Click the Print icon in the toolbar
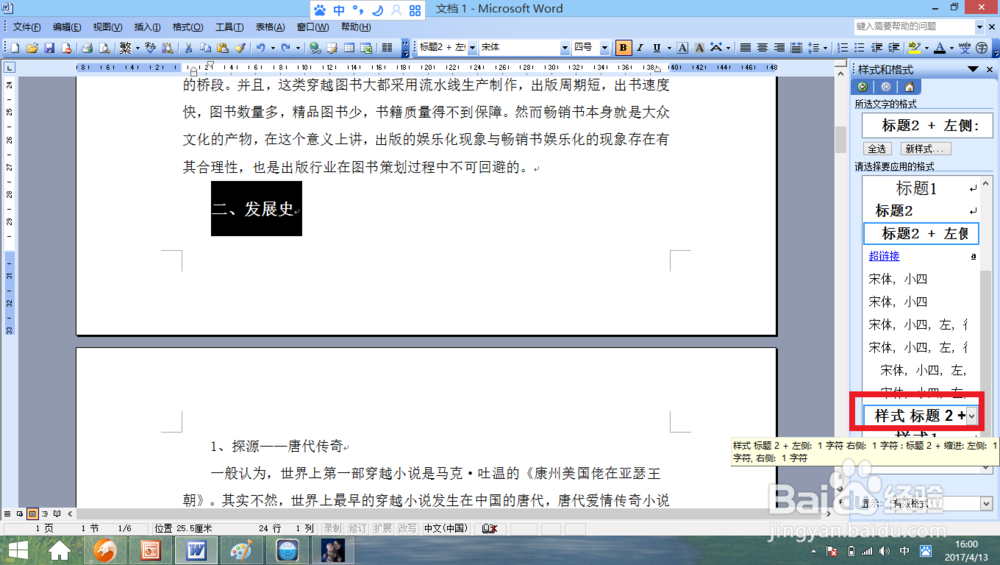 click(x=87, y=48)
